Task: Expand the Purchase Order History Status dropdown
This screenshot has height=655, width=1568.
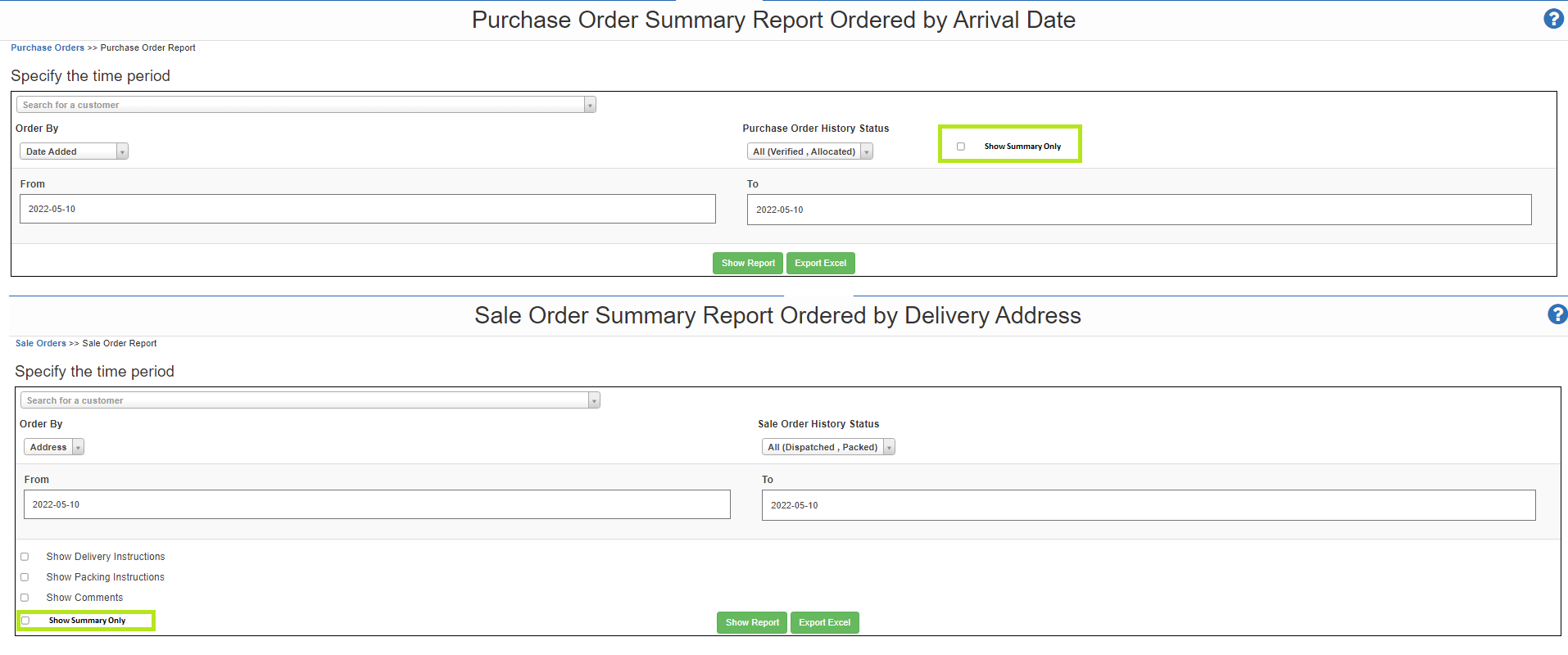Action: 809,151
